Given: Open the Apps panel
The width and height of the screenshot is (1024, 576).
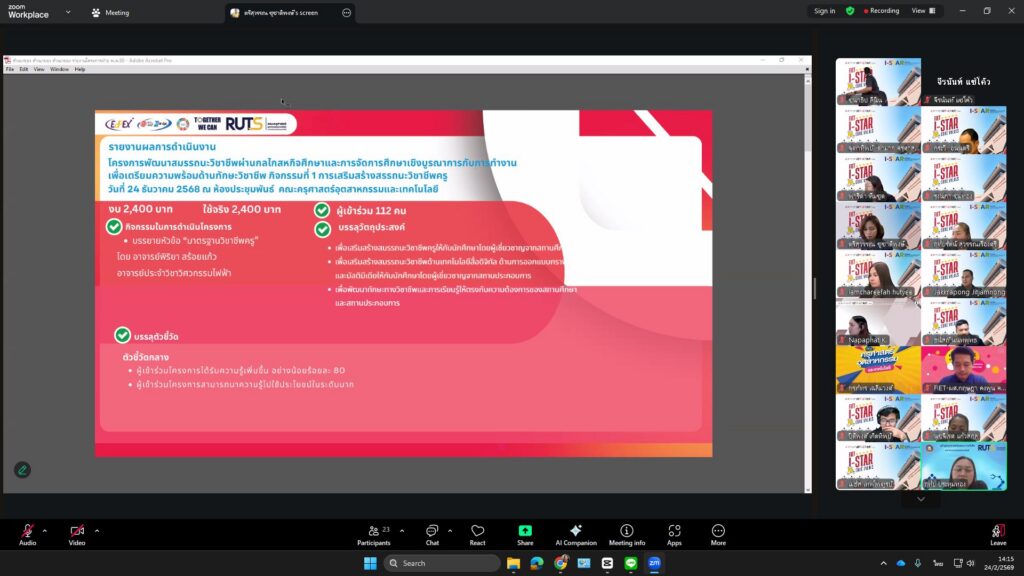Looking at the screenshot, I should tap(674, 533).
